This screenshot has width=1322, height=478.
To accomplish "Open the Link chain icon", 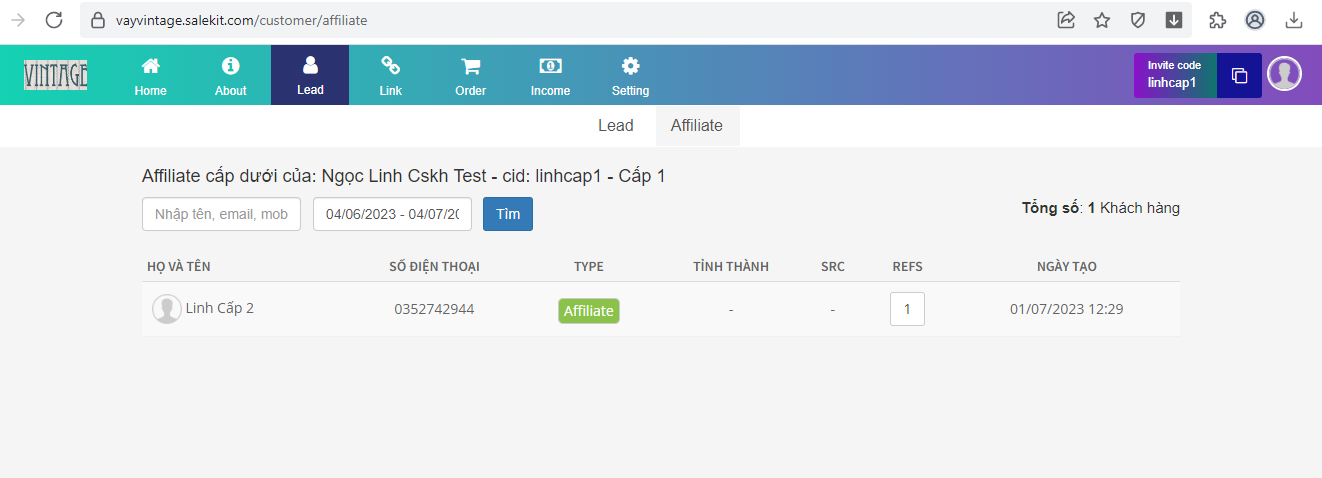I will 390,67.
